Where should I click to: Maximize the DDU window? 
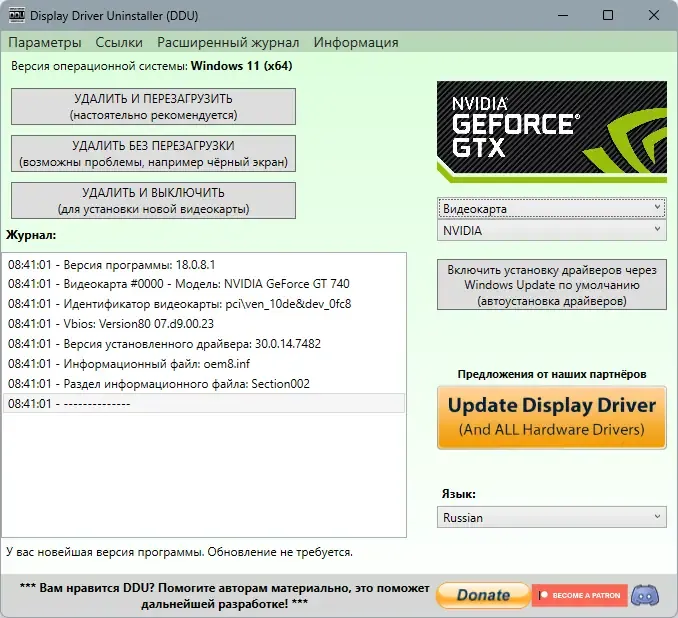(608, 16)
